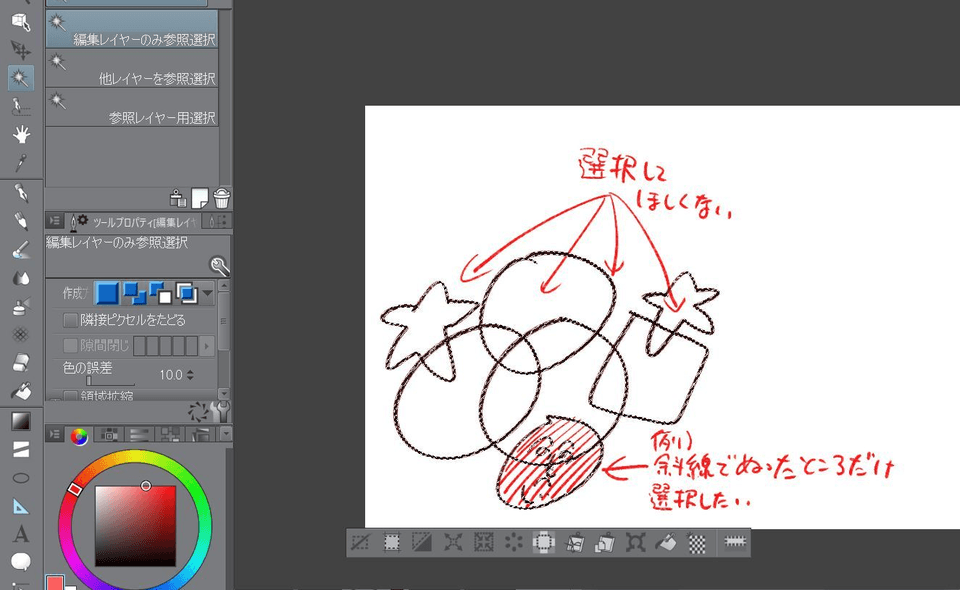Choose Intersect selection mode button

[187, 293]
